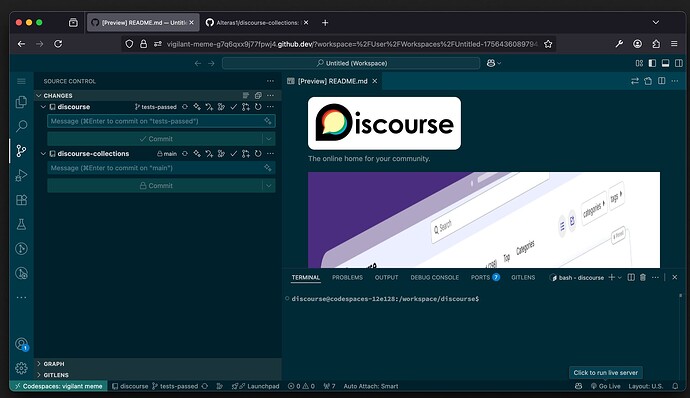The width and height of the screenshot is (690, 398).
Task: Open the Run and Debug view
Action: click(x=21, y=175)
